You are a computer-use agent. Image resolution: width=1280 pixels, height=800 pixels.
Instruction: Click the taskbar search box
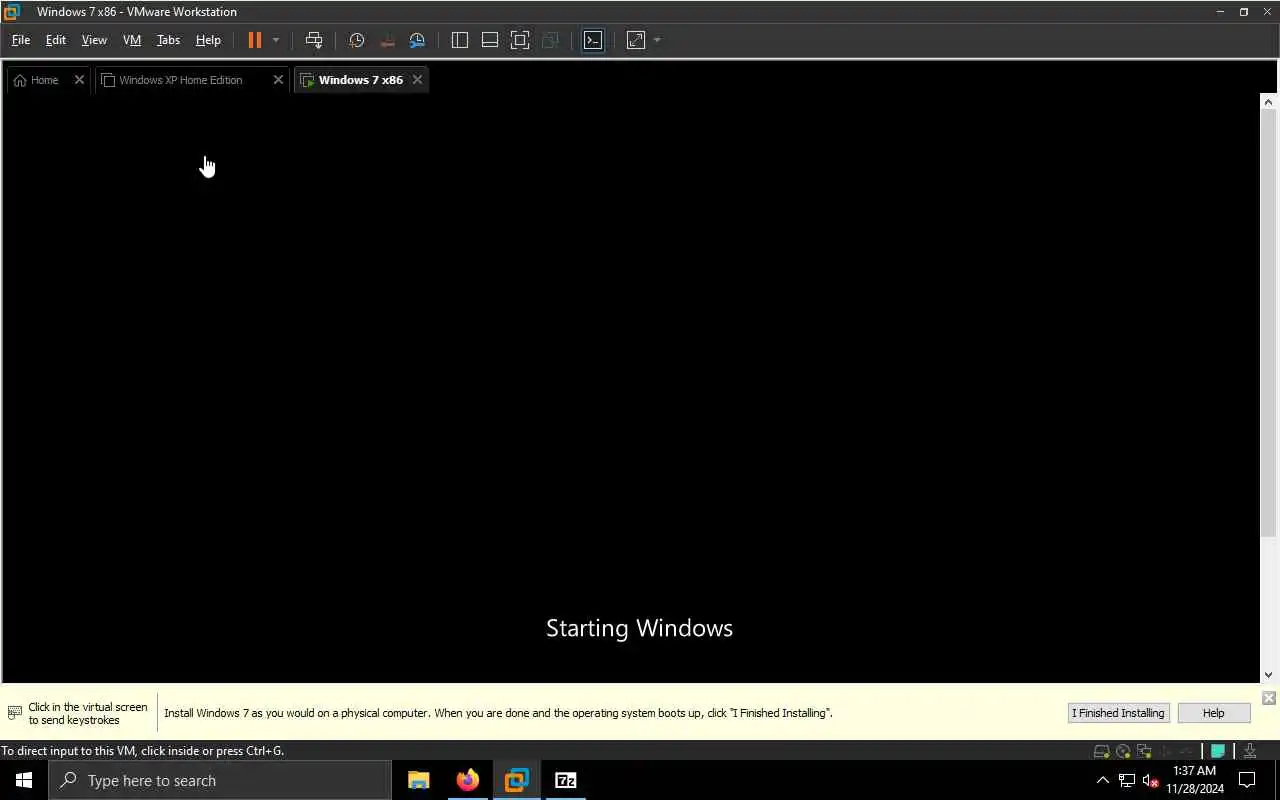(220, 780)
